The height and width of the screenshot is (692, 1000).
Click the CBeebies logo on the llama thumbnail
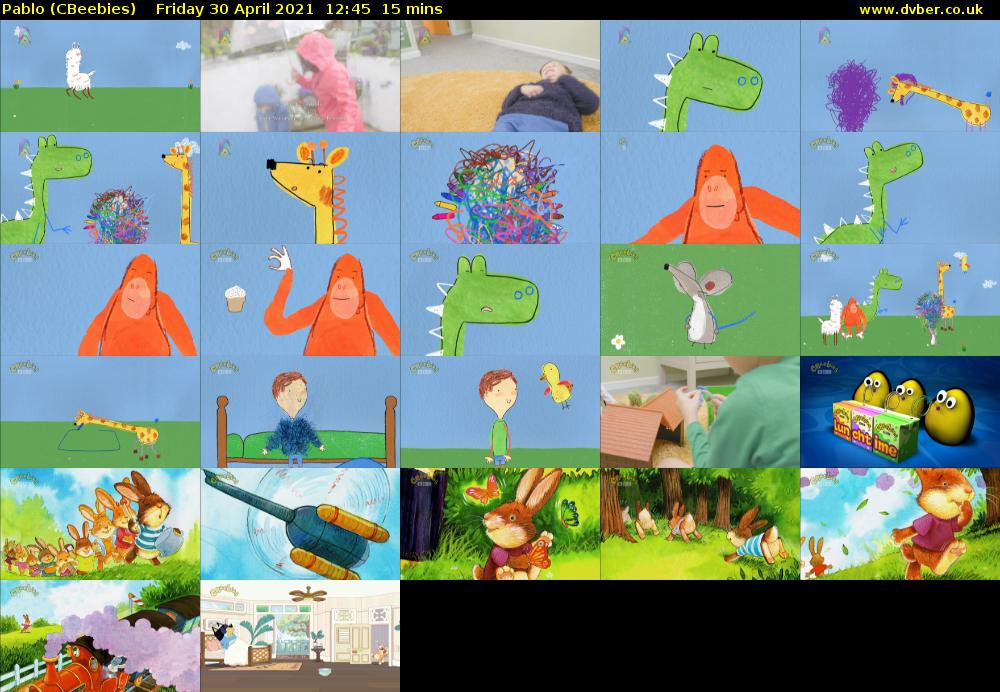[18, 36]
